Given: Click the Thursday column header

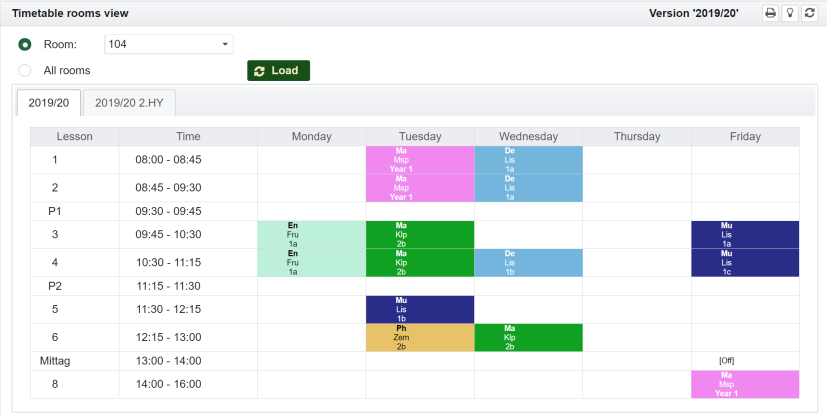Looking at the screenshot, I should (637, 136).
